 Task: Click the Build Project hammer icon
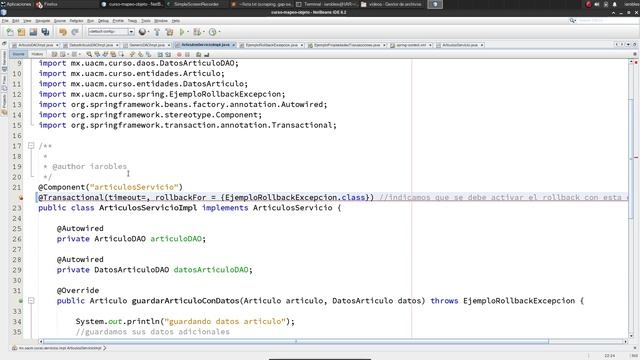coord(157,32)
